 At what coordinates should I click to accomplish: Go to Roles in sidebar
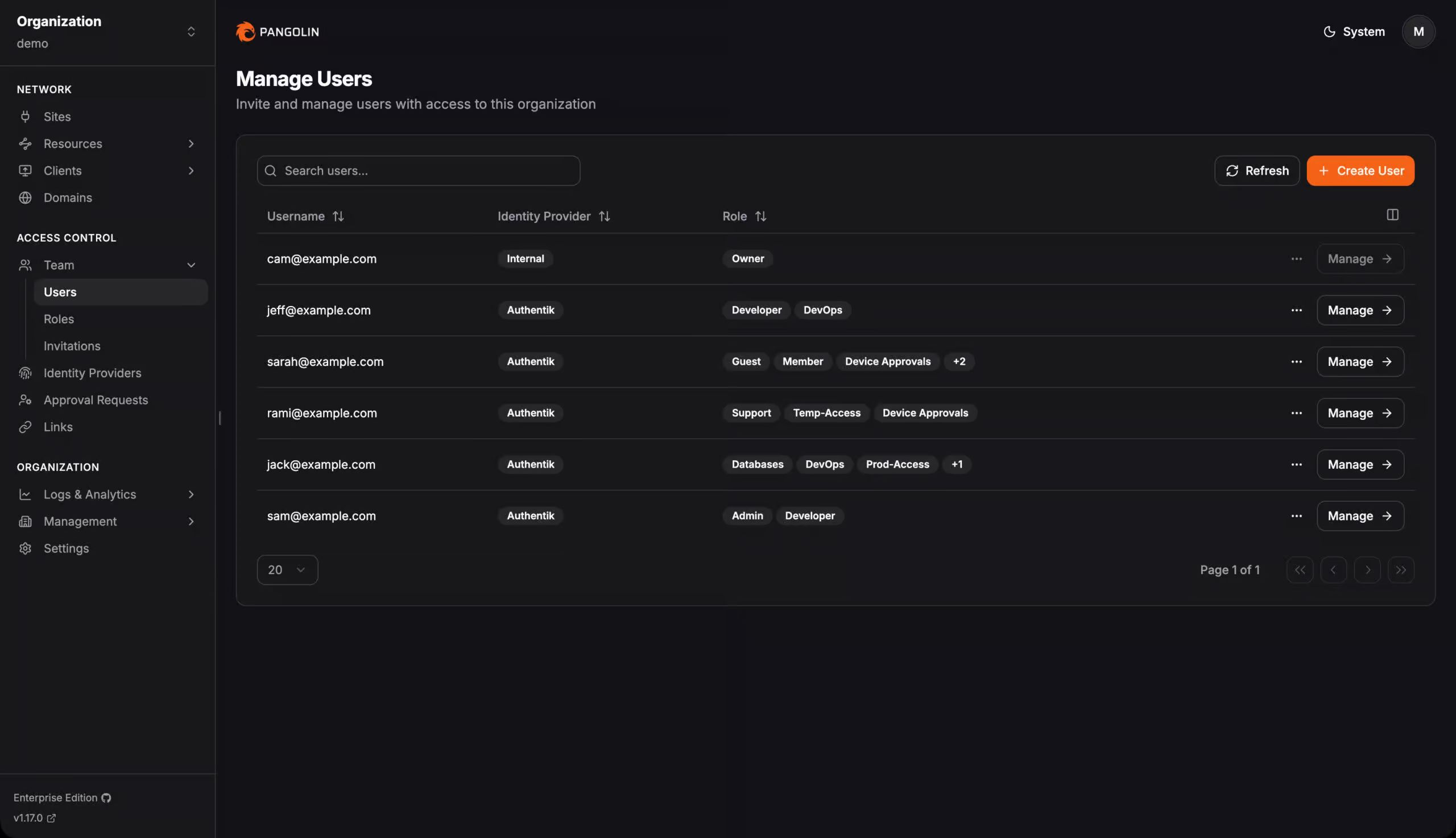59,319
